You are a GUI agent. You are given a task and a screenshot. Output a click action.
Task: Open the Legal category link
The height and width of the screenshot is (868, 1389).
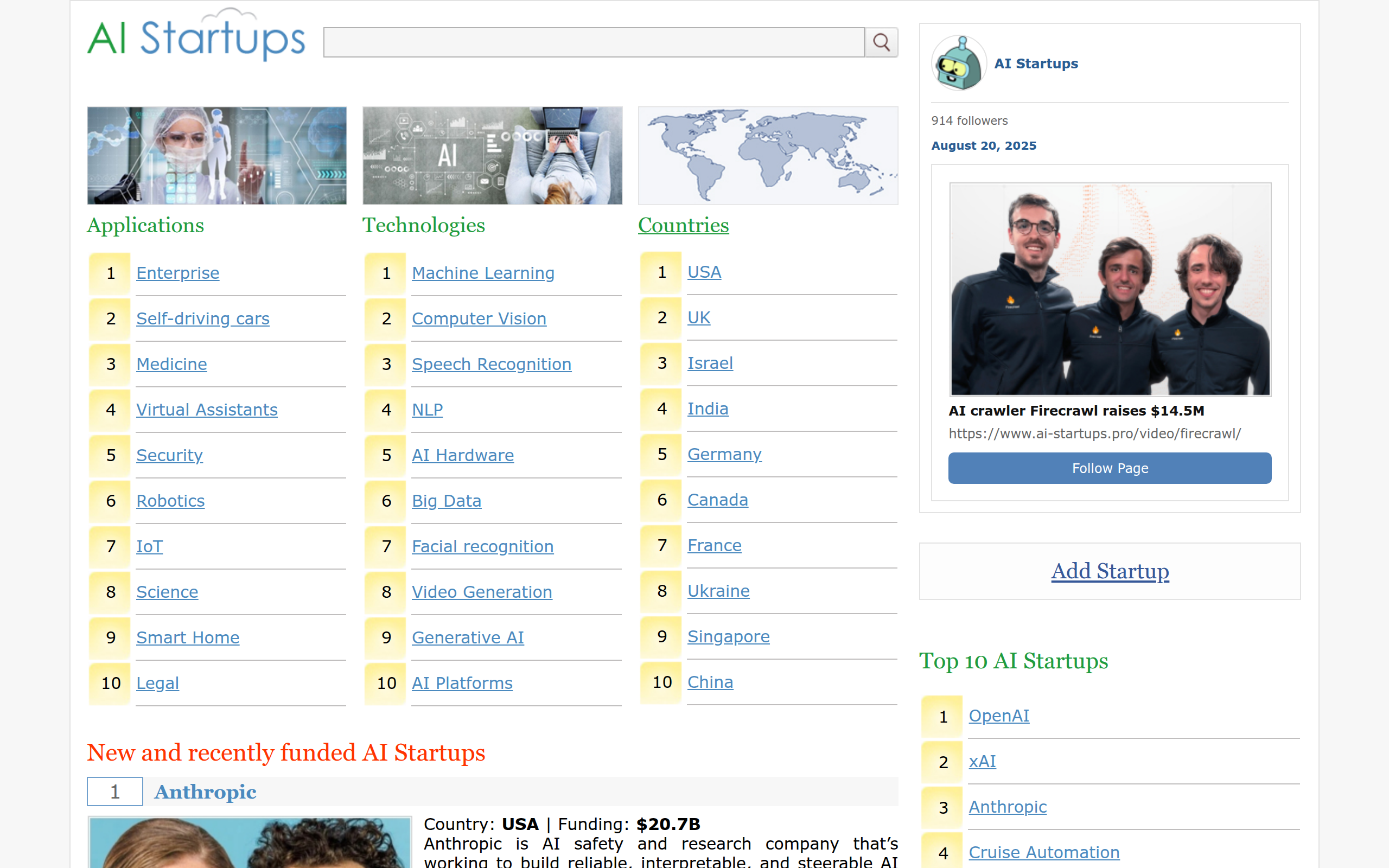pyautogui.click(x=157, y=683)
